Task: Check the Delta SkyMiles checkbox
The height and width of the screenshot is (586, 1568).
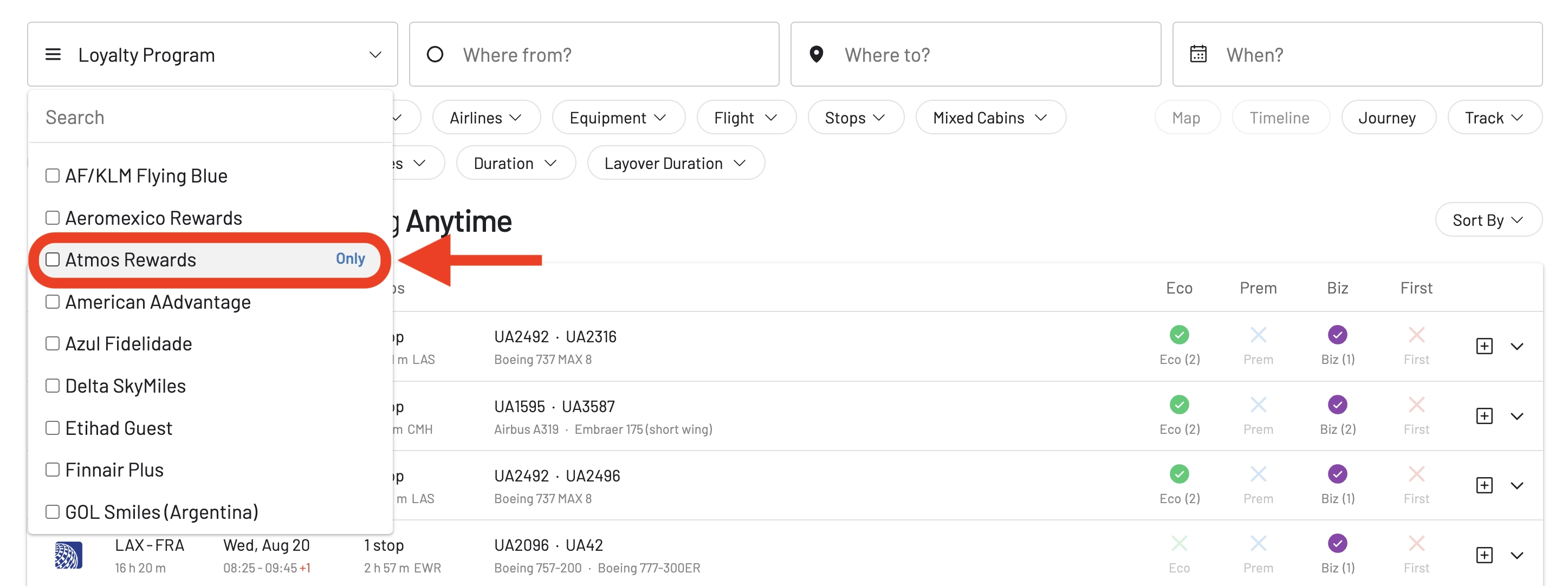Action: 53,386
